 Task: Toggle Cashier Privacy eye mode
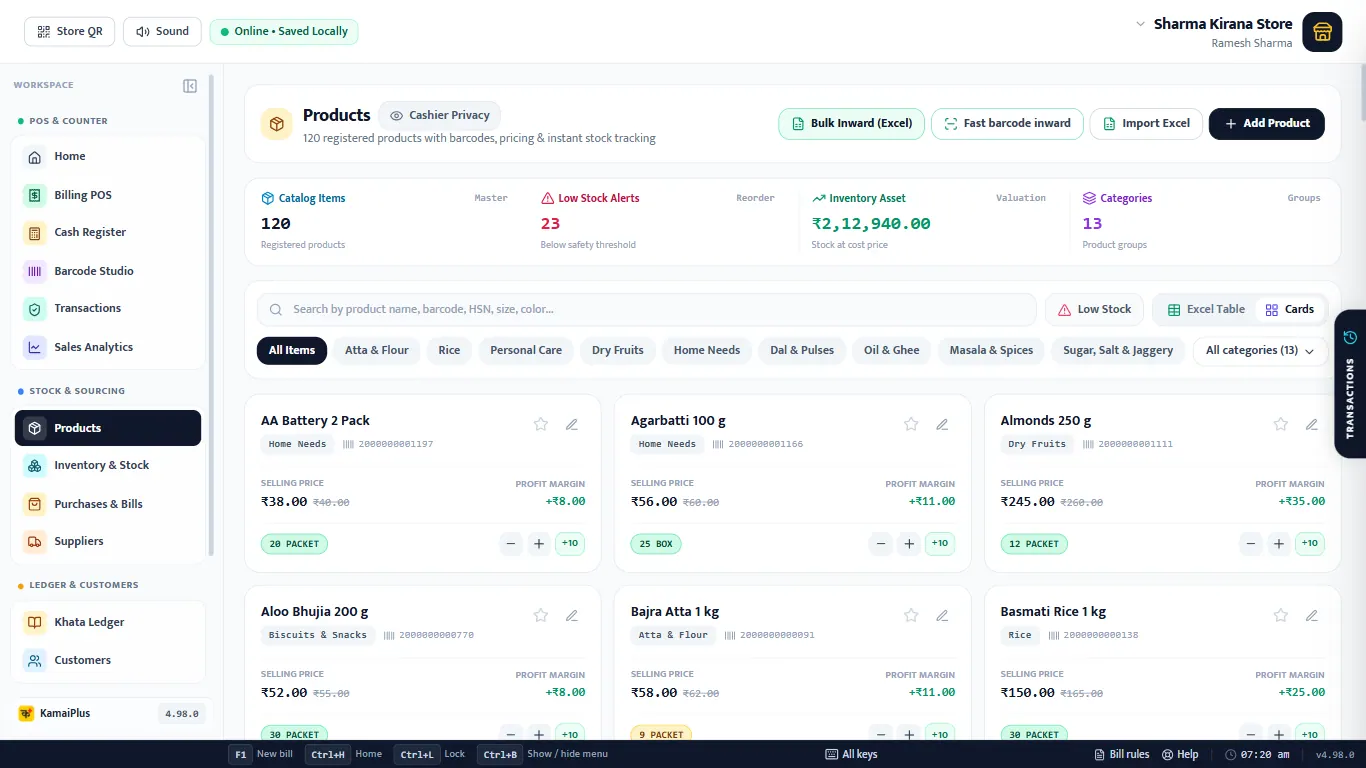tap(440, 115)
